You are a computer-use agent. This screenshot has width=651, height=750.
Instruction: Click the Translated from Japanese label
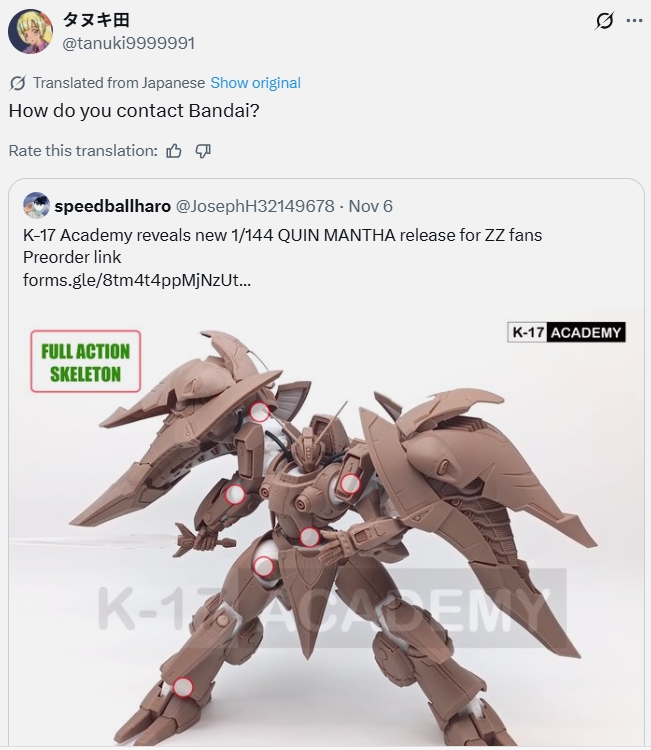pyautogui.click(x=119, y=83)
